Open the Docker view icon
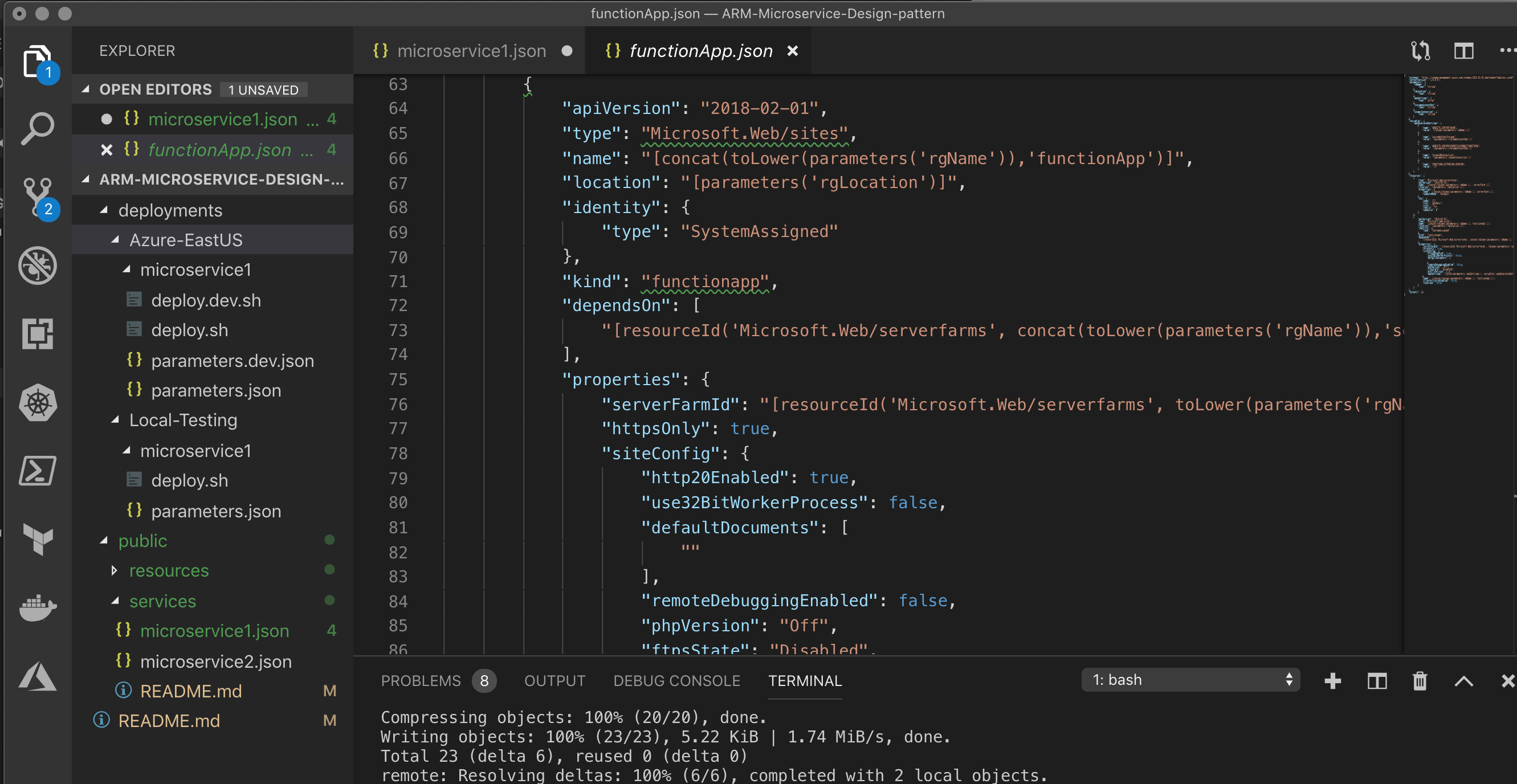1517x784 pixels. click(38, 608)
